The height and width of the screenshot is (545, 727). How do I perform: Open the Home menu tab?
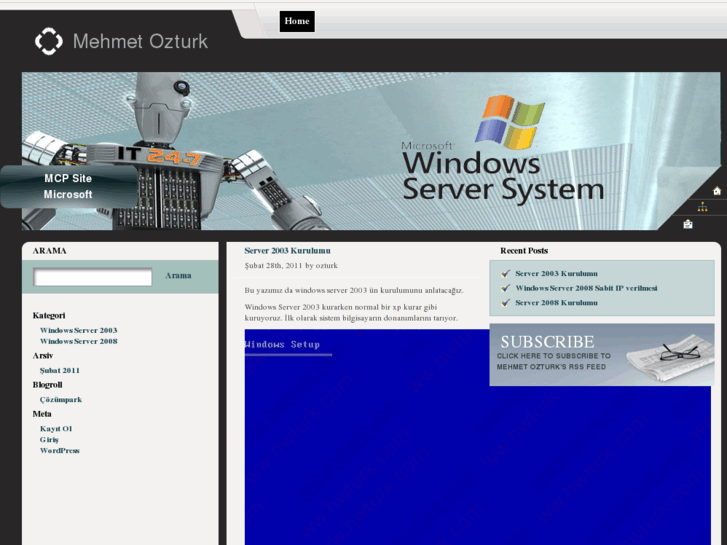[x=297, y=21]
